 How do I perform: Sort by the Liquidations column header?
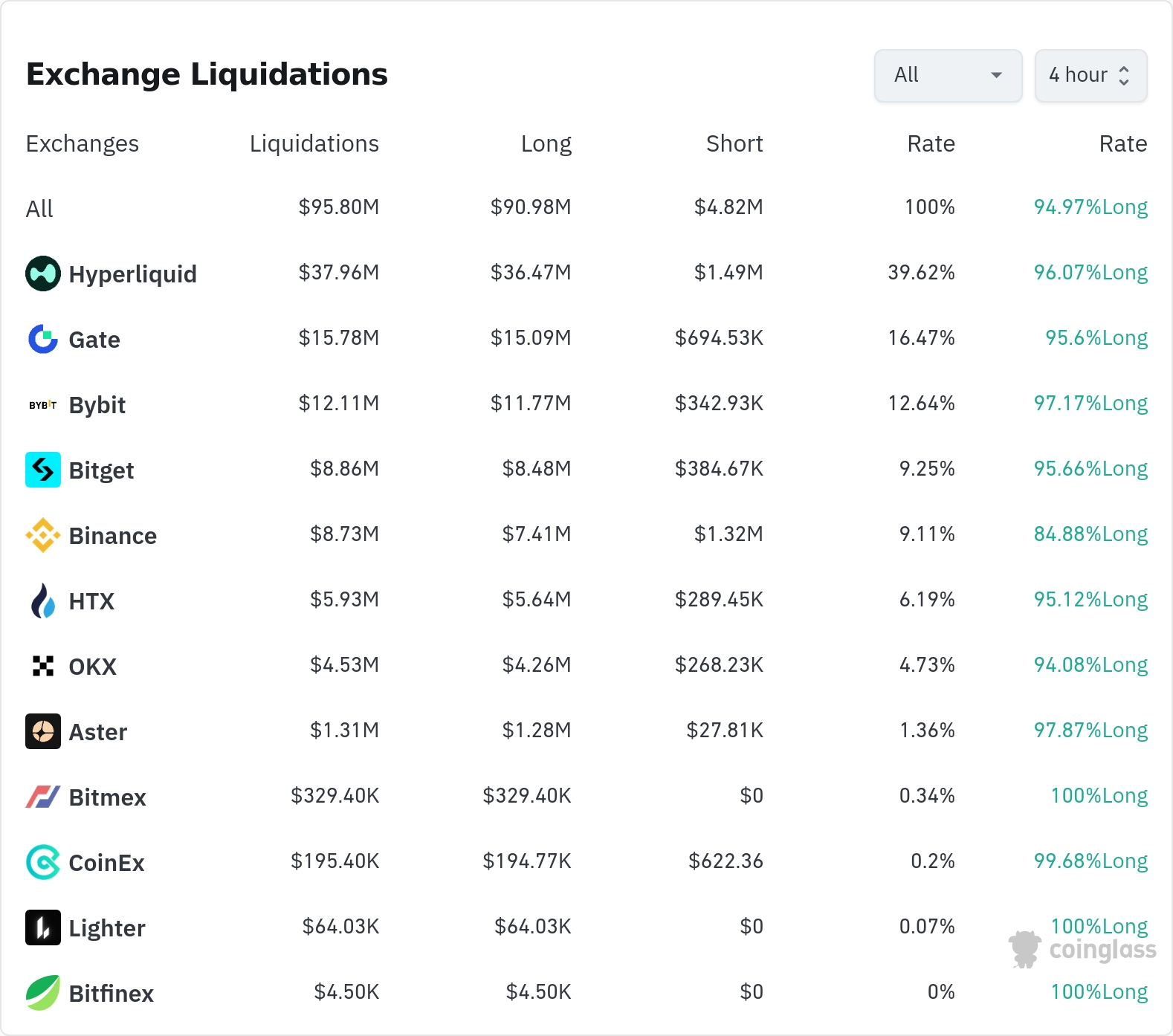point(314,143)
